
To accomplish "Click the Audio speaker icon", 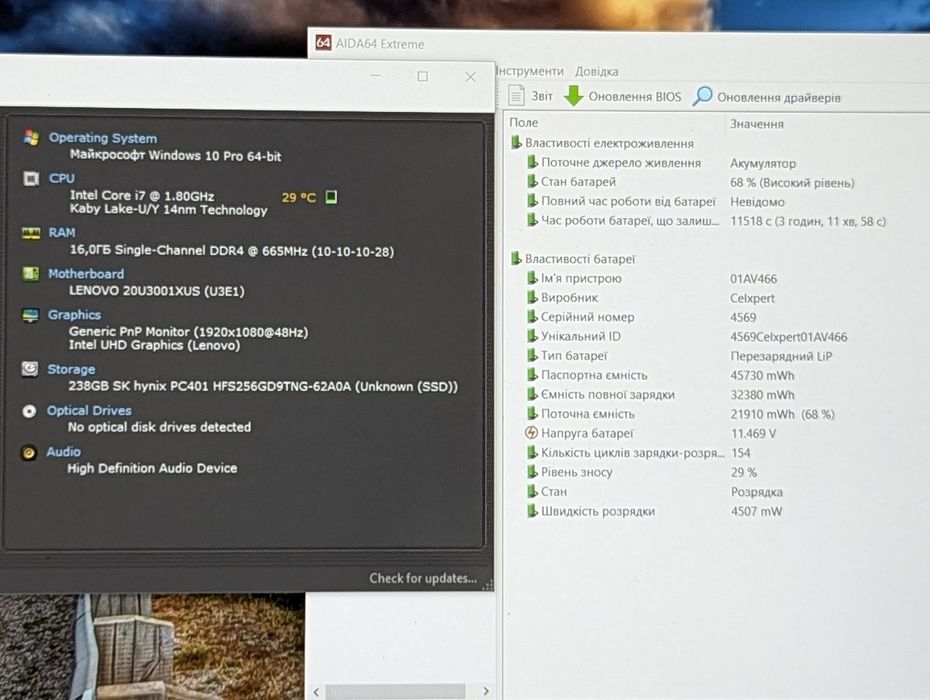I will [x=28, y=453].
